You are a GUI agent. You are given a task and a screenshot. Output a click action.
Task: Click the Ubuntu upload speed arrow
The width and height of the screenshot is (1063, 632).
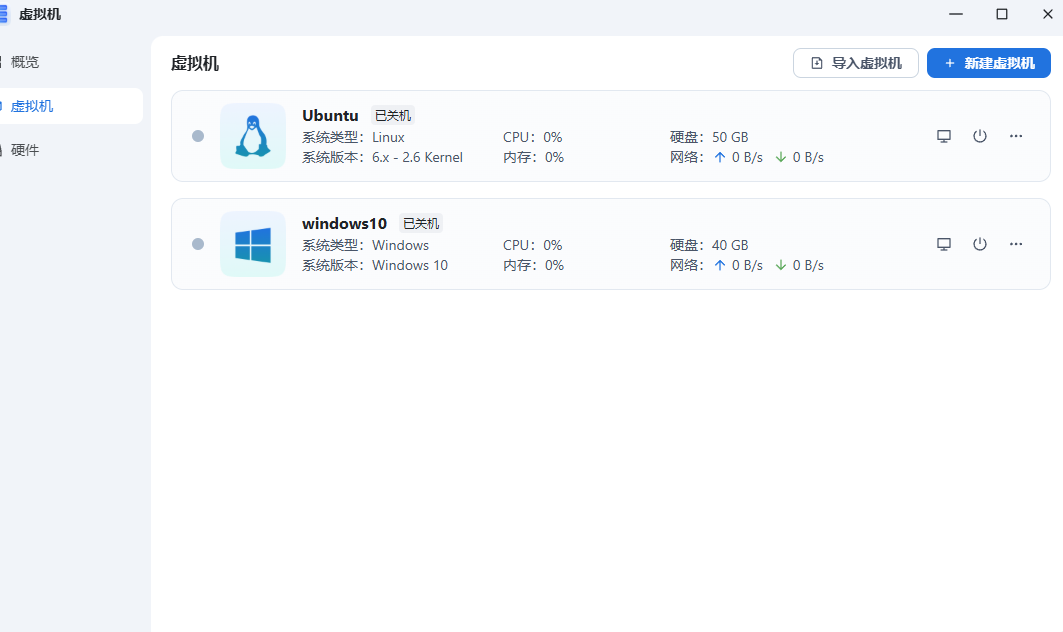719,157
